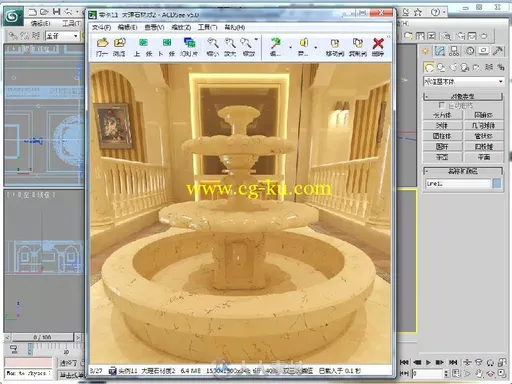Open the Standard Primitives dropdown list
The height and width of the screenshot is (384, 512).
coord(463,81)
